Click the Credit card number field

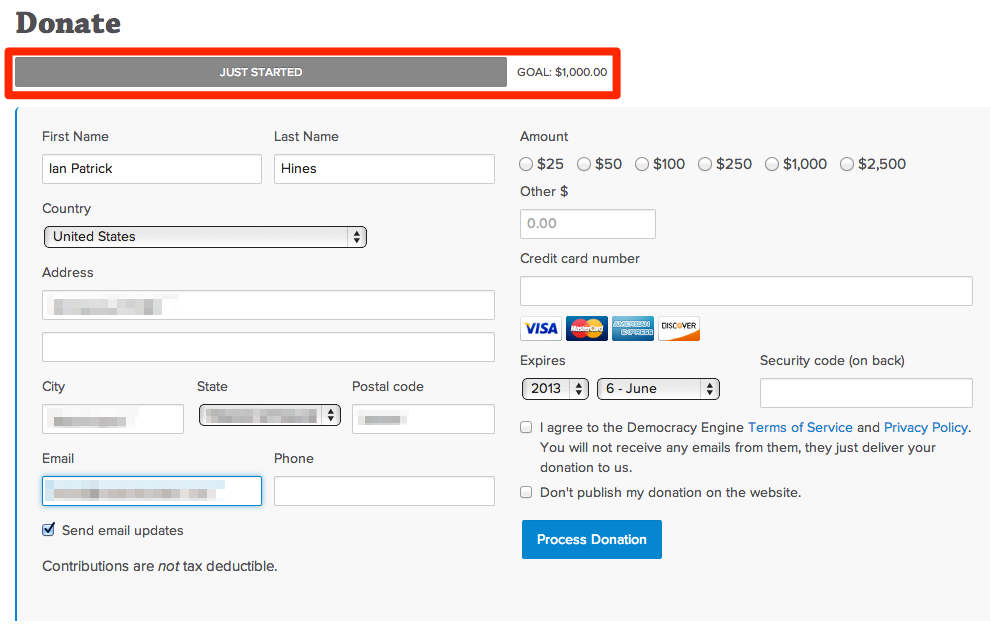pos(746,291)
